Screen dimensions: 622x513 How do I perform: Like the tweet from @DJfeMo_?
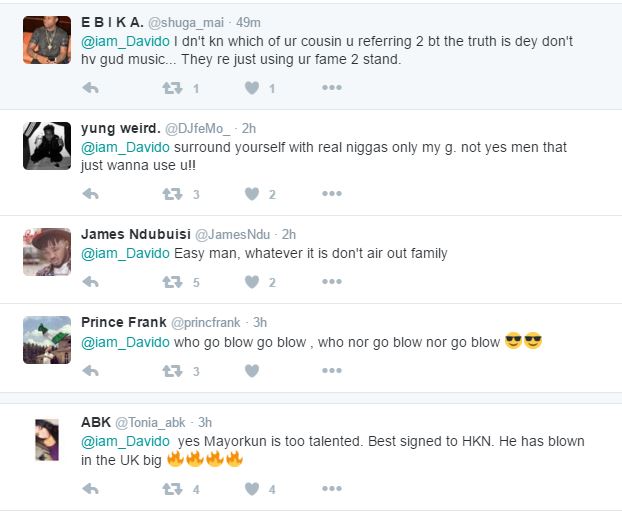251,194
